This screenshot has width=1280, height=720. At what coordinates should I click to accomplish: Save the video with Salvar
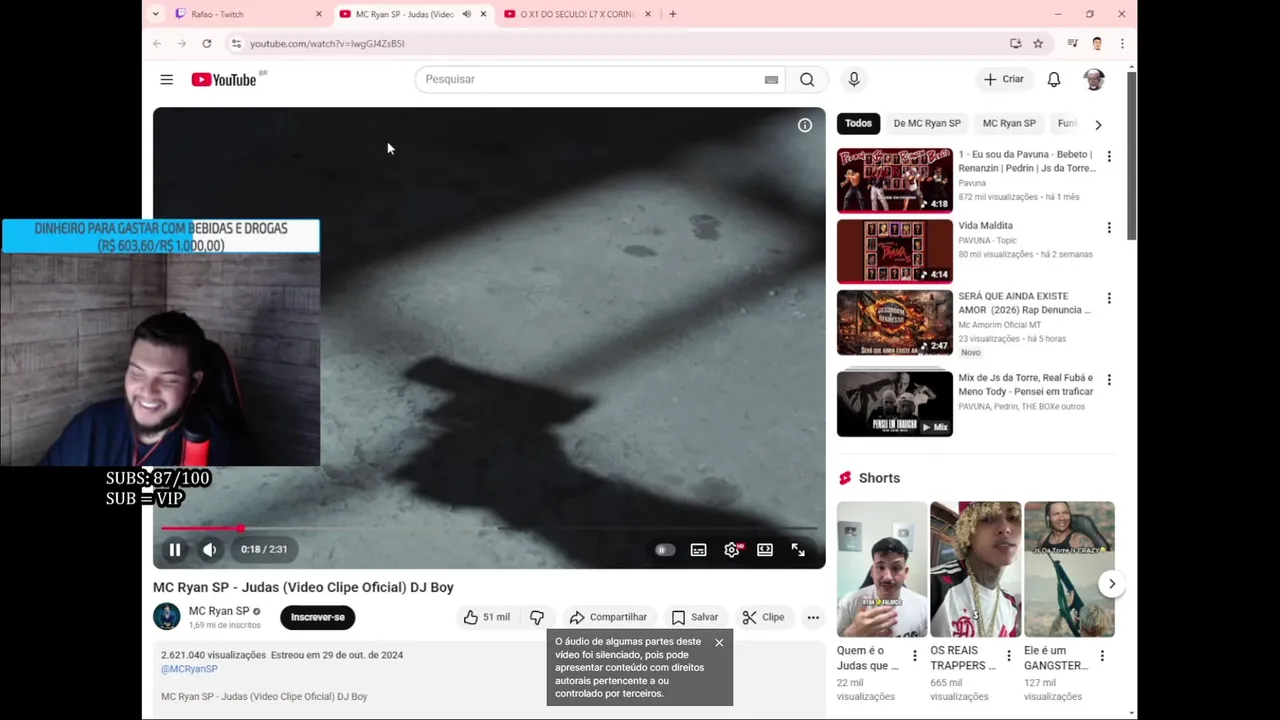pos(695,617)
